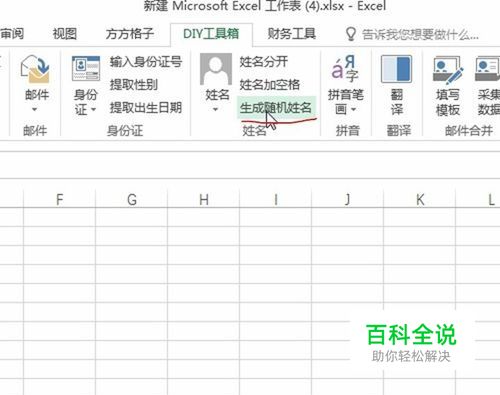
Task: Click the 填写模板 template icon
Action: tap(448, 69)
